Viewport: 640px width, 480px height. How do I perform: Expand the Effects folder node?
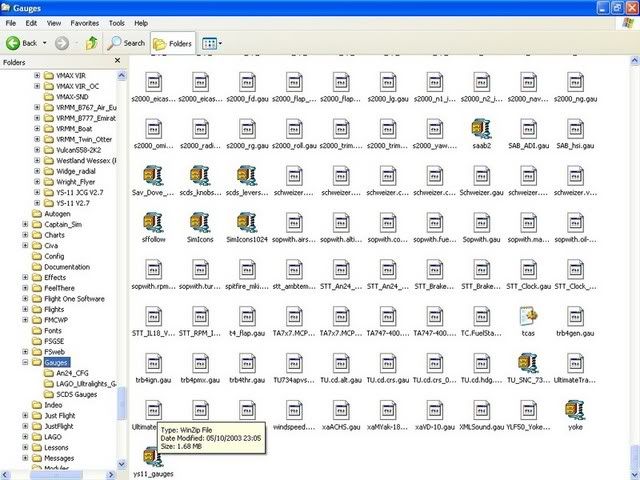pyautogui.click(x=25, y=277)
